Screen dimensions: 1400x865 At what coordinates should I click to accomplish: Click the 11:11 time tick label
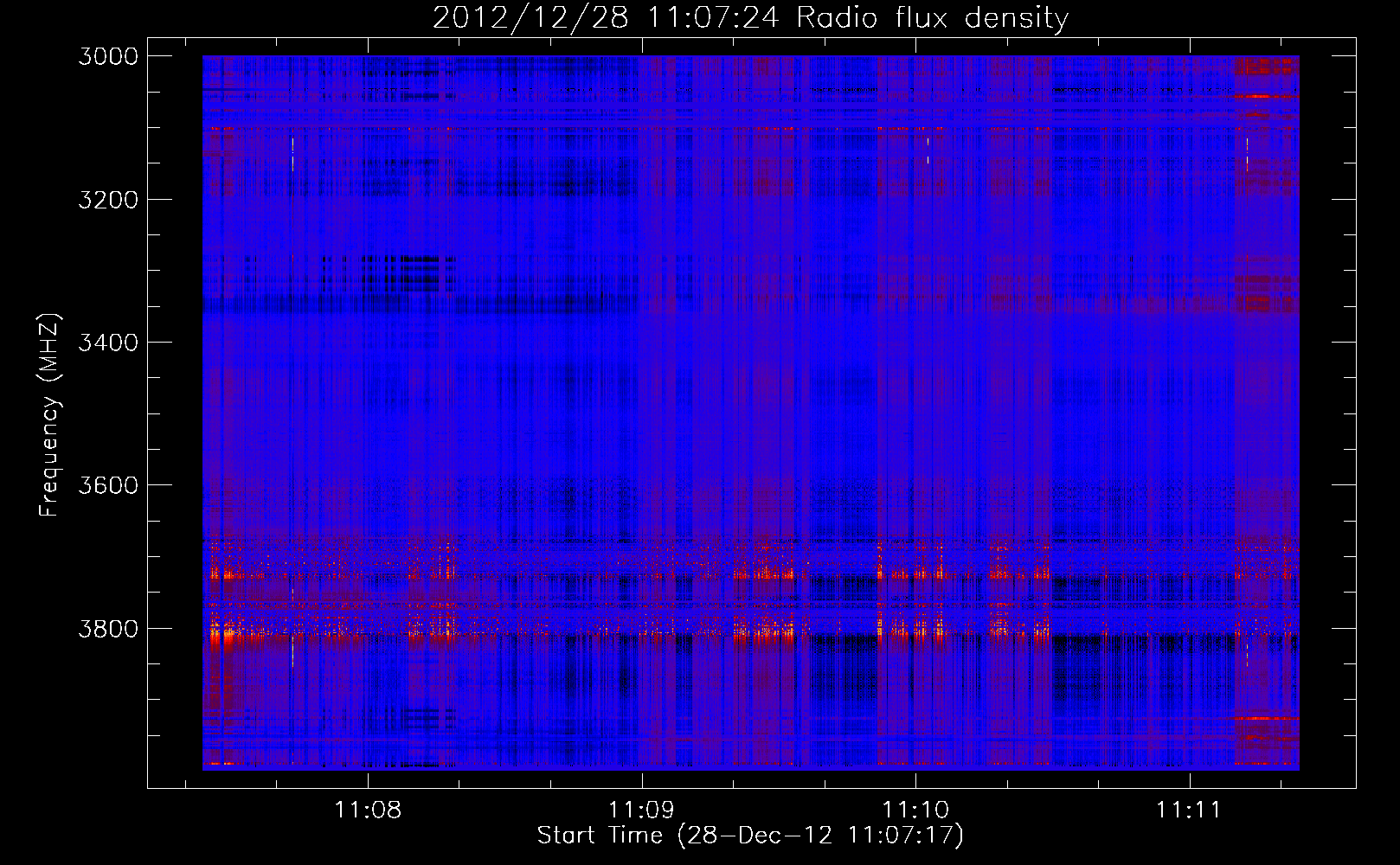tap(1189, 810)
